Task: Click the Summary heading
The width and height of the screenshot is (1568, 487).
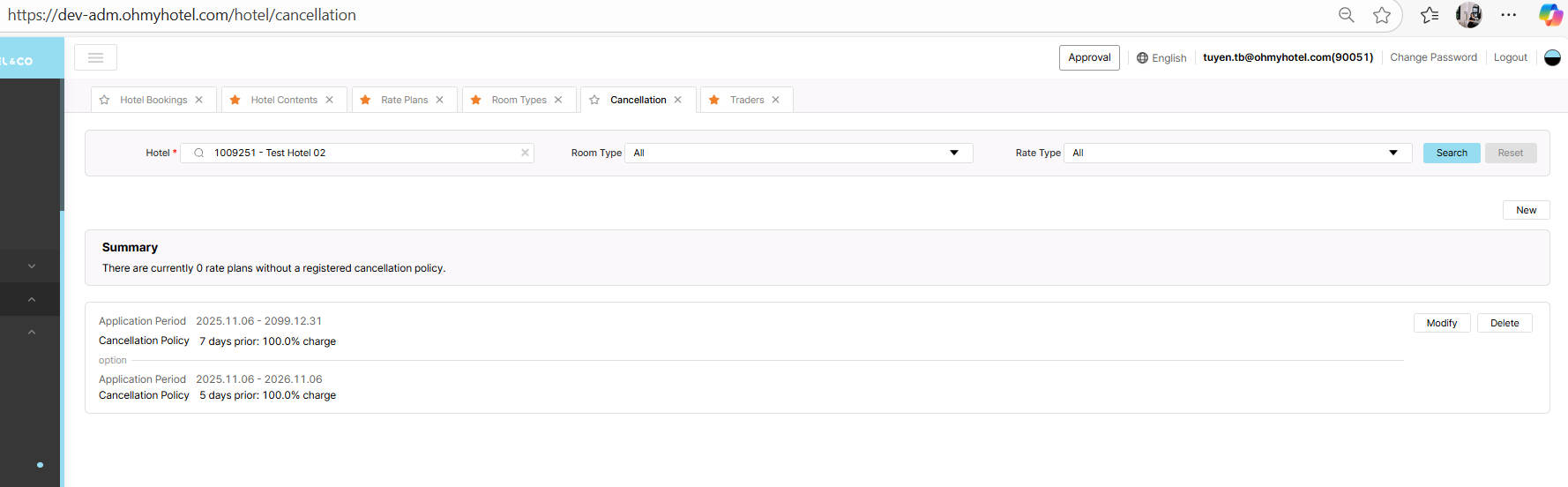Action: coord(130,247)
